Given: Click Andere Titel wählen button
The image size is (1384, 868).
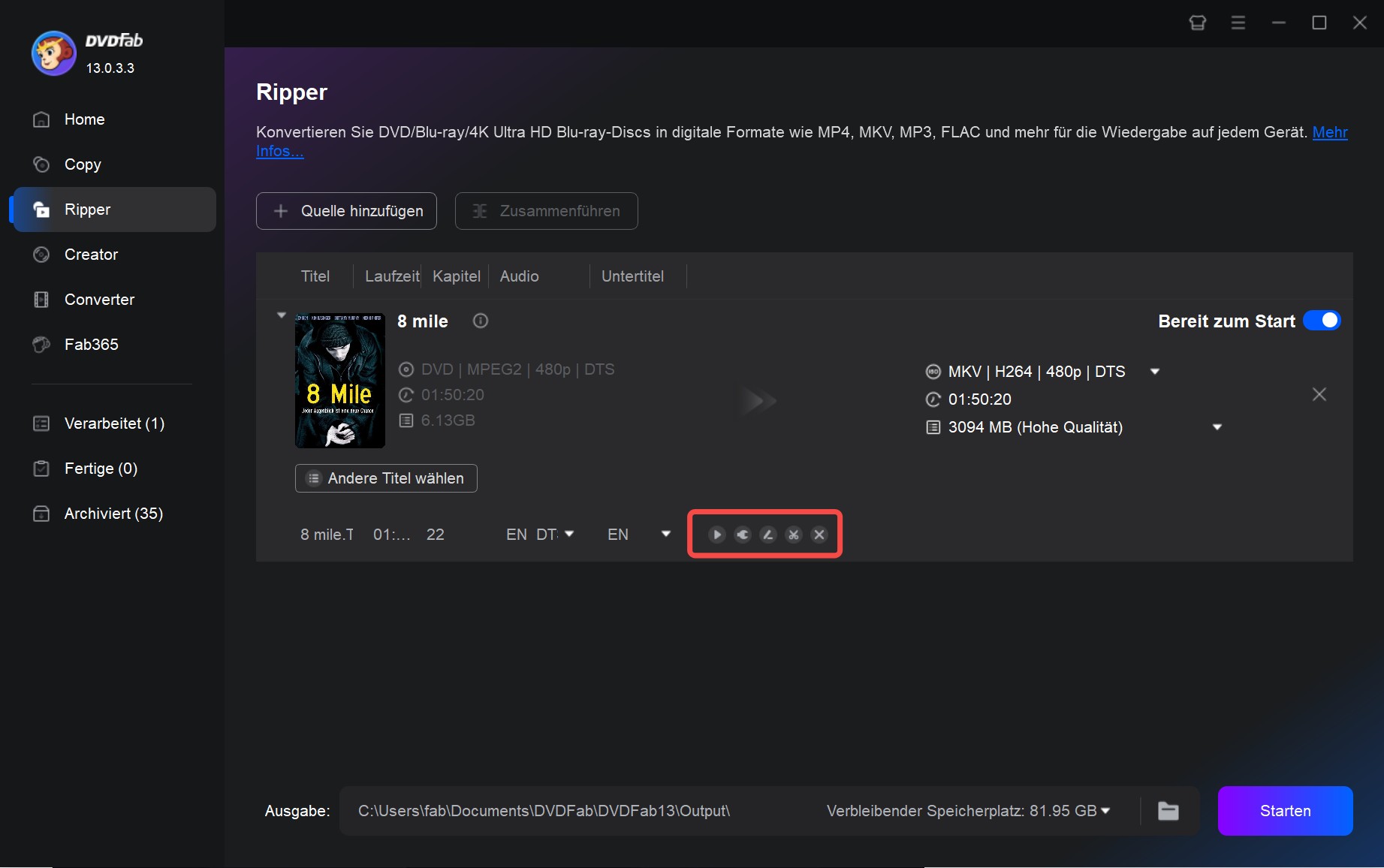Looking at the screenshot, I should (386, 478).
